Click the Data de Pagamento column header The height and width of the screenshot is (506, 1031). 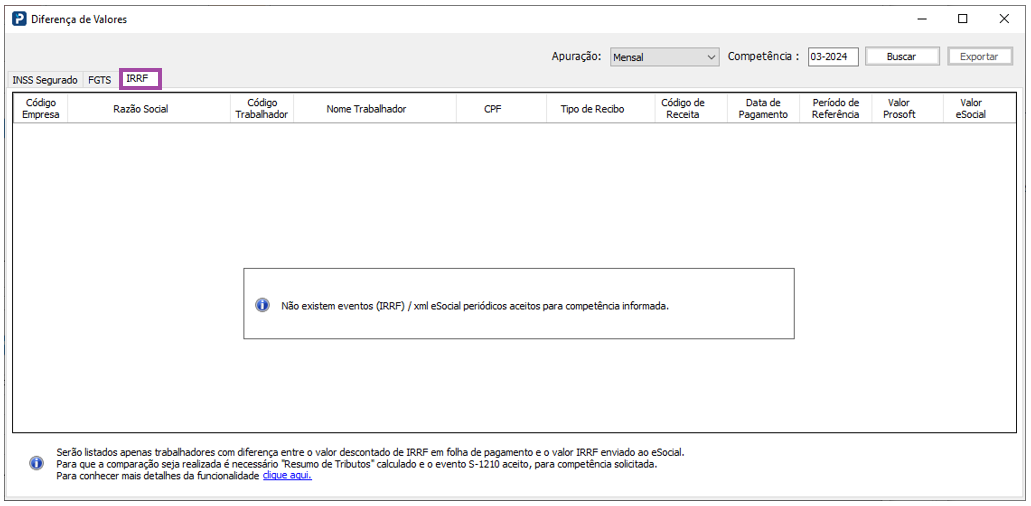(763, 108)
